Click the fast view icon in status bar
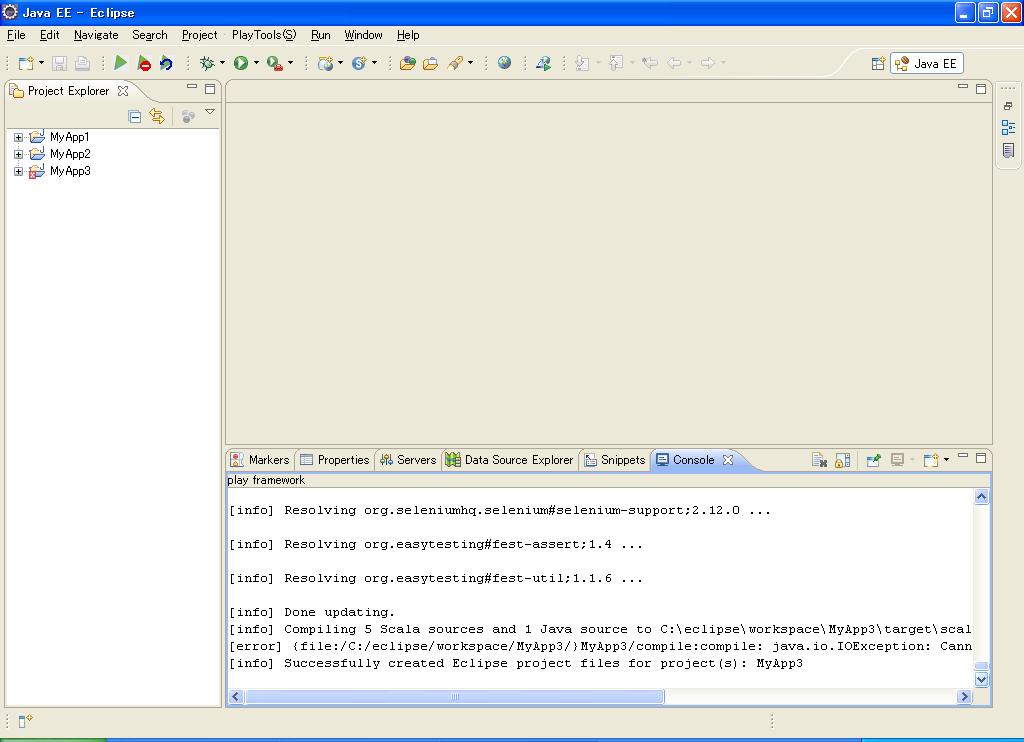Image resolution: width=1024 pixels, height=742 pixels. point(25,720)
